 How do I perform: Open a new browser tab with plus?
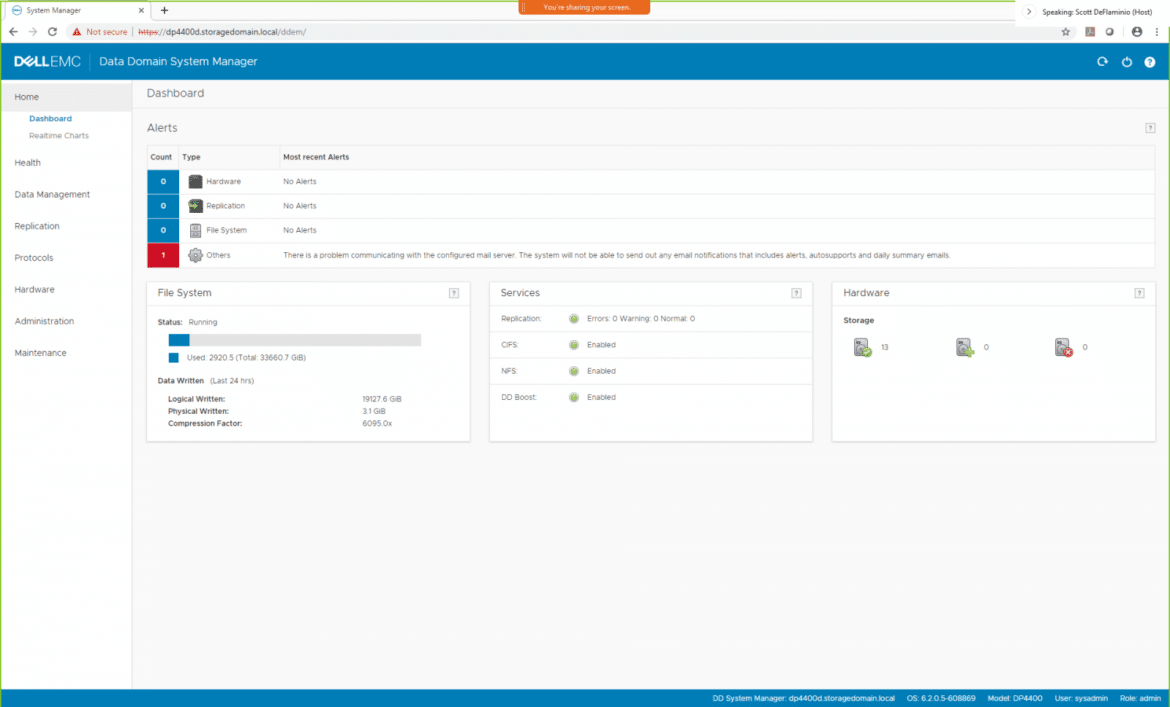164,10
